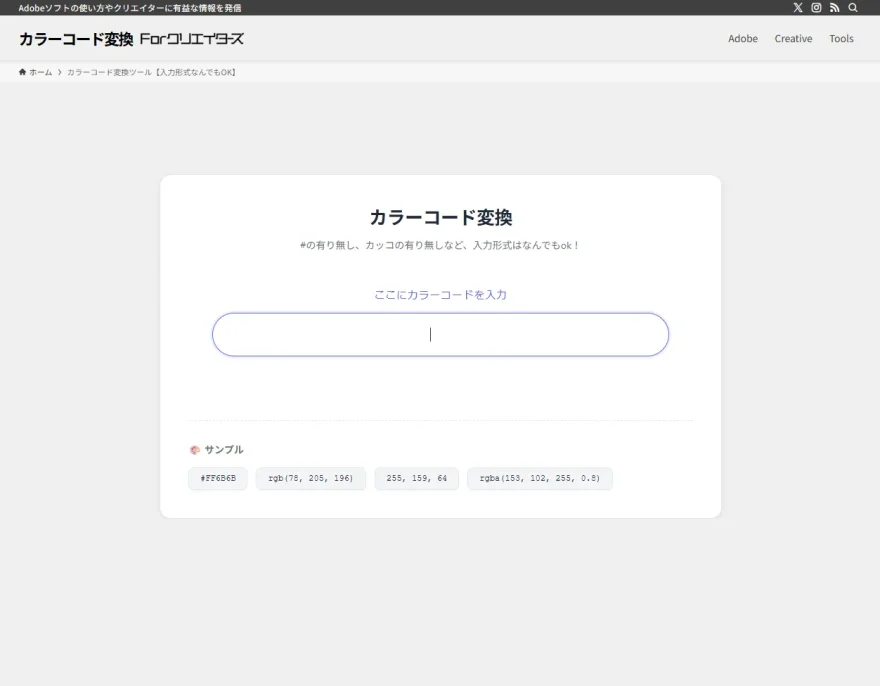Open the Adobe navigation menu
Screen dimensions: 880x686
point(743,38)
